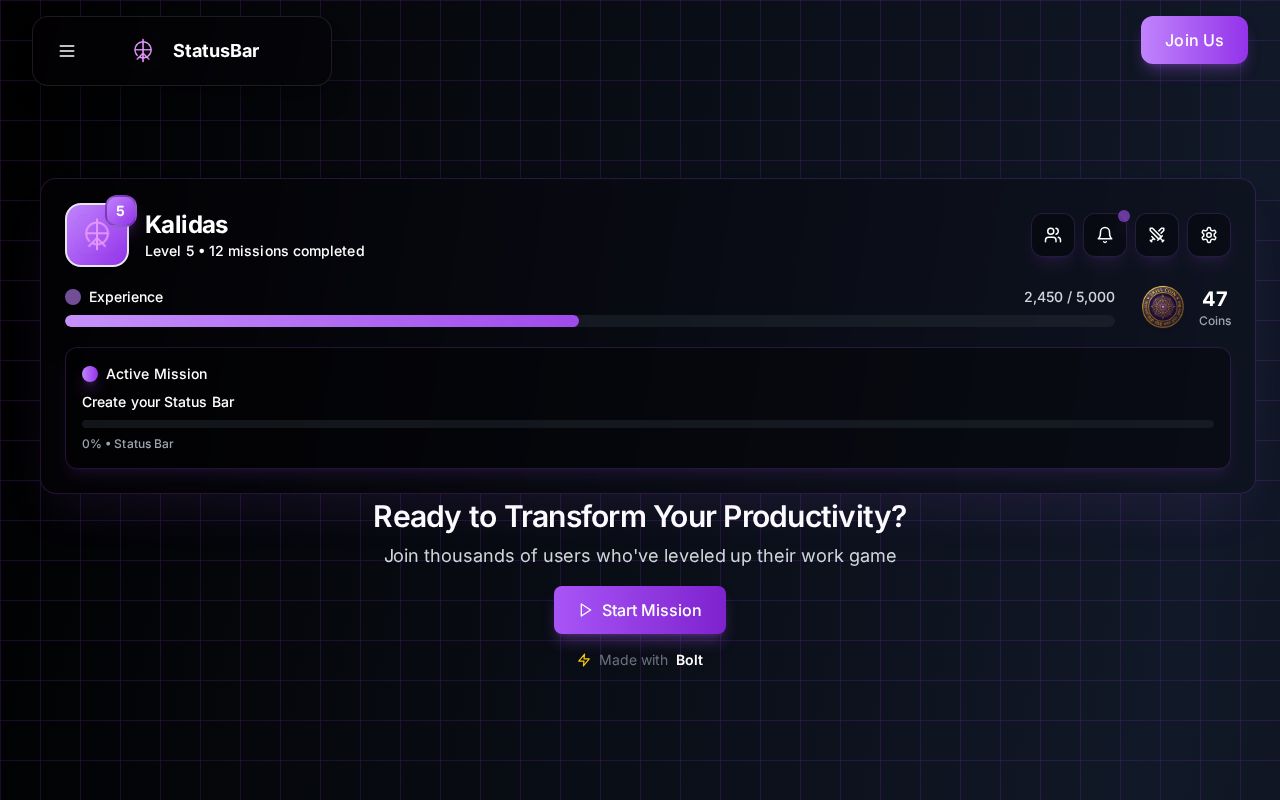Screen dimensions: 1280x800
Task: Click the 'Active Mission' label text
Action: (x=157, y=374)
